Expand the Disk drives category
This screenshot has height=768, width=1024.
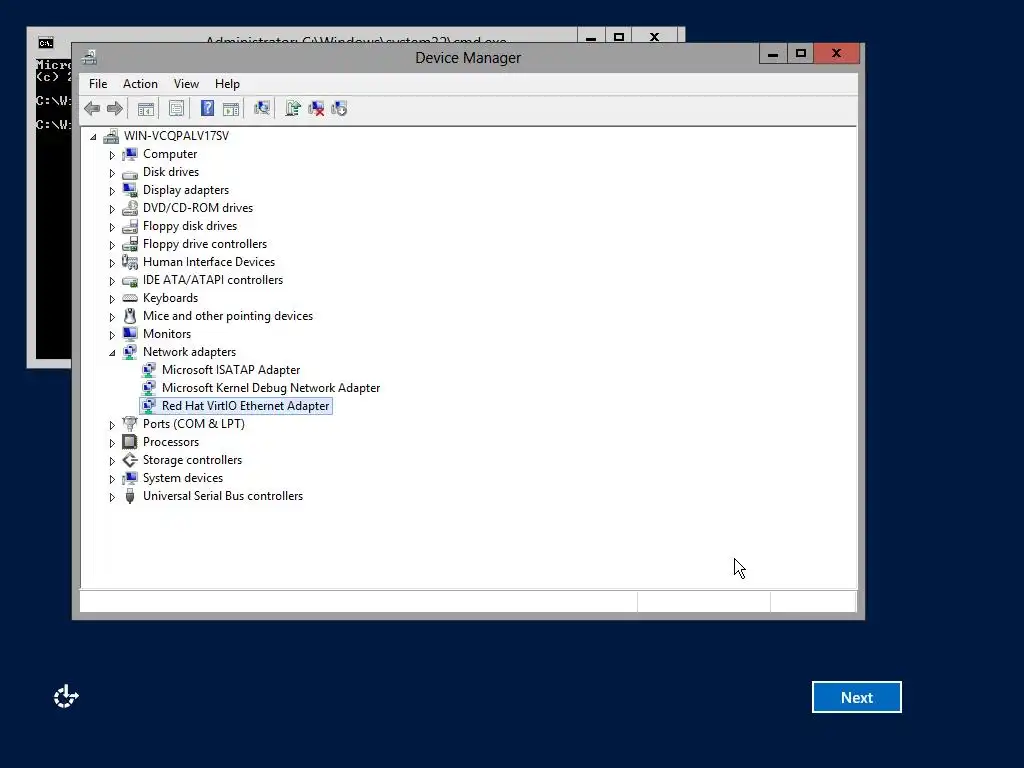(x=112, y=173)
